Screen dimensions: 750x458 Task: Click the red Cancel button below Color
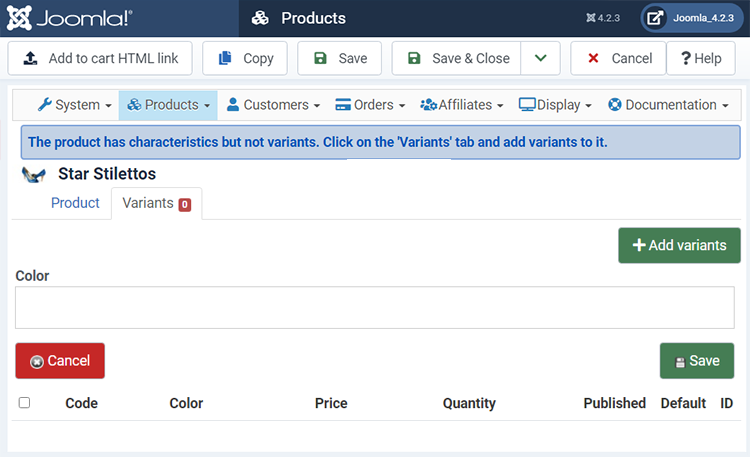click(60, 360)
